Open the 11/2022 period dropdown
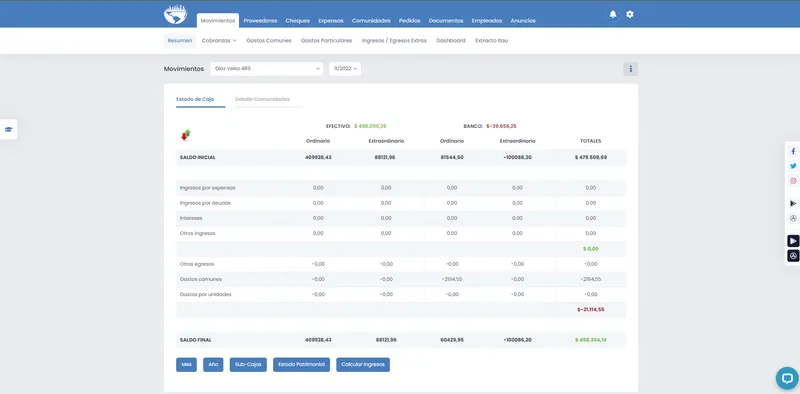The width and height of the screenshot is (800, 394). 345,68
